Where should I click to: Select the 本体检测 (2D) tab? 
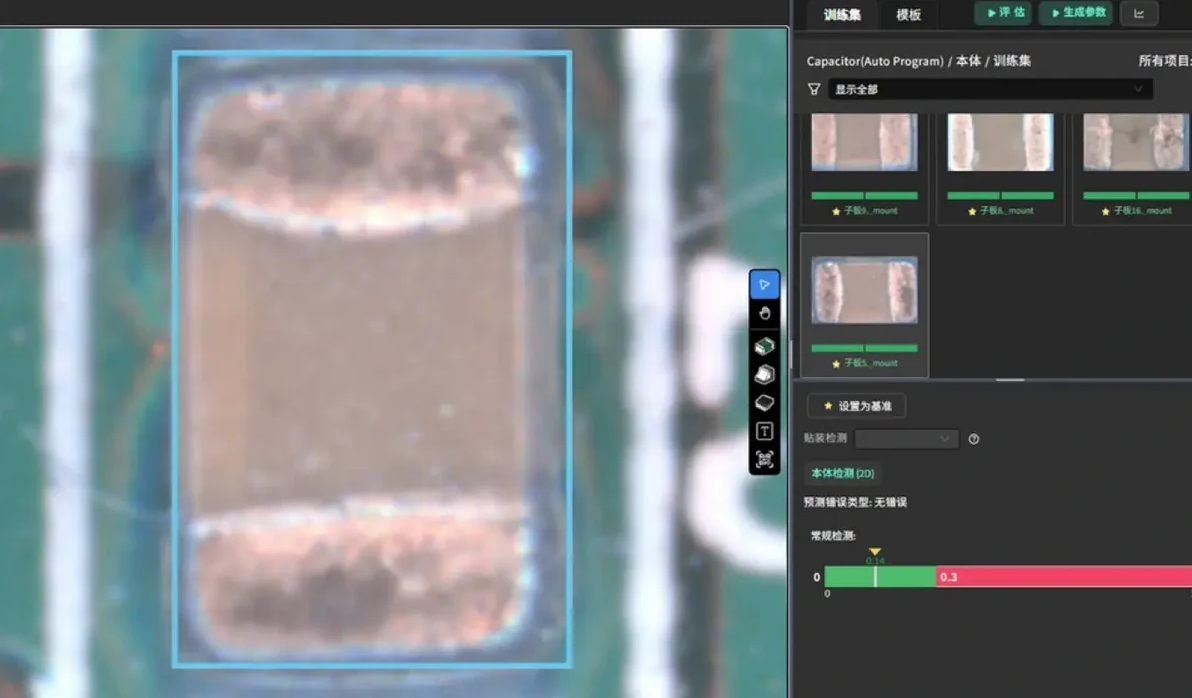click(842, 473)
